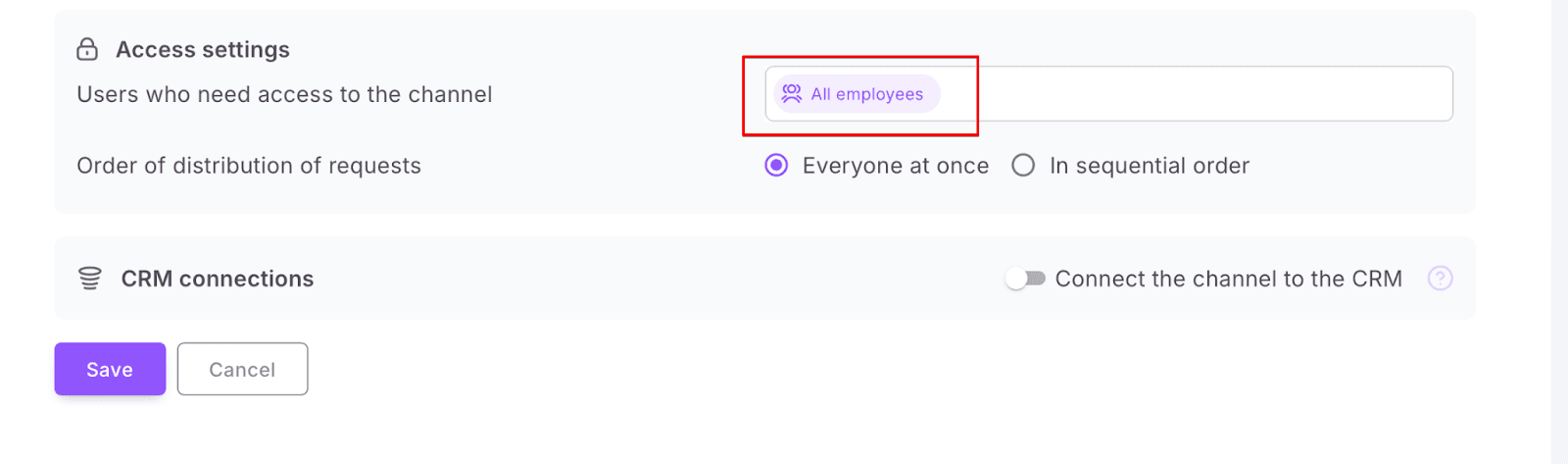Screen dimensions: 1568x464
Task: Click the Order of distribution of requests label
Action: [249, 166]
